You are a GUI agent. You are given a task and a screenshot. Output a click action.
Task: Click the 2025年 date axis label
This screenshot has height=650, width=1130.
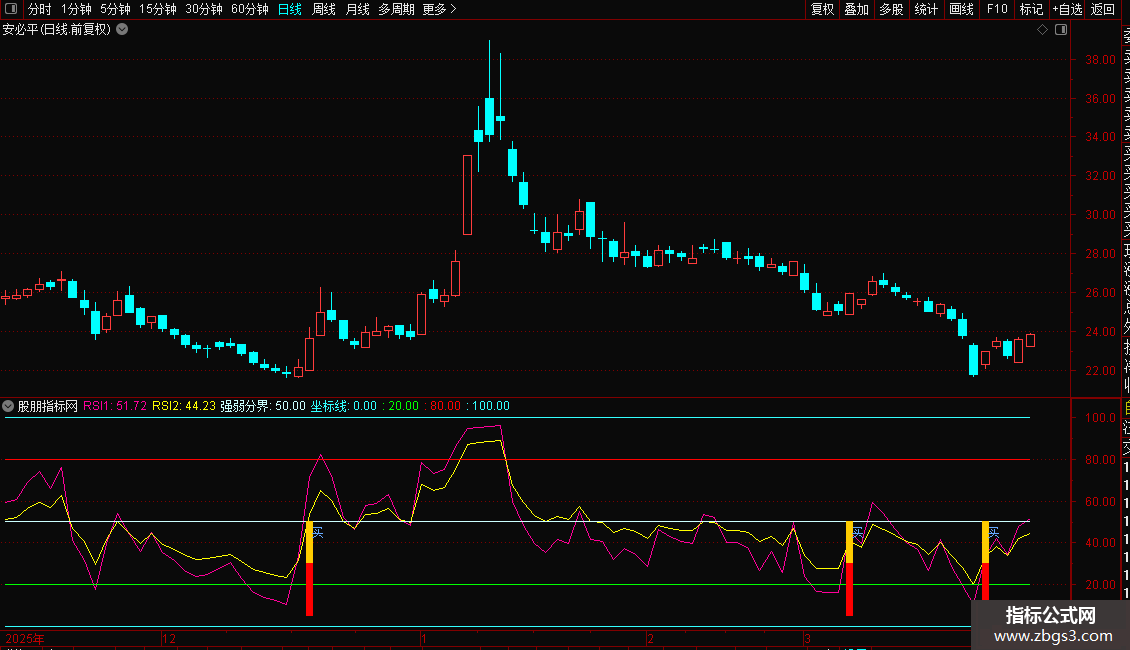click(25, 638)
